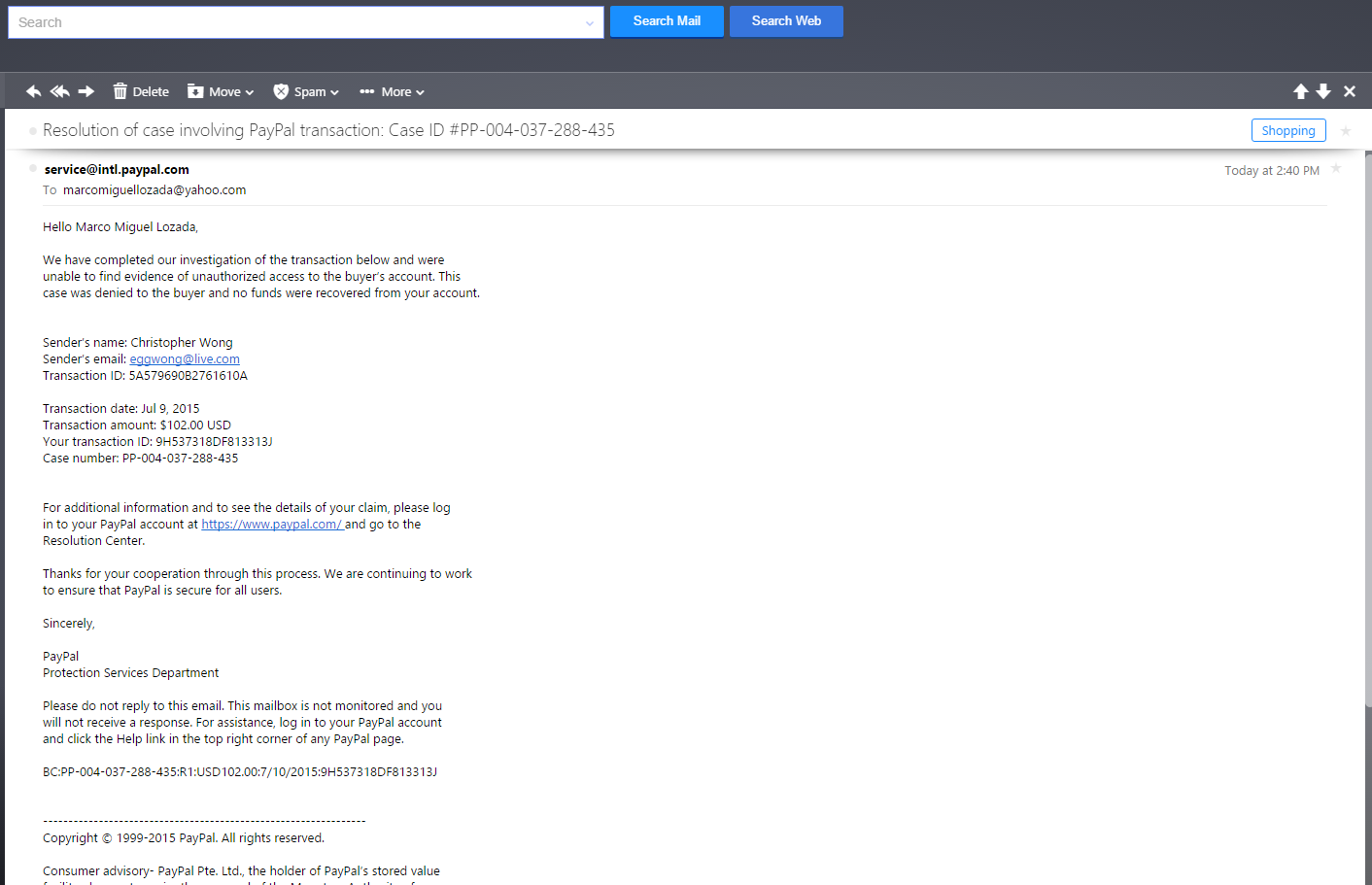
Task: Click the Reply arrow icon
Action: click(x=34, y=91)
